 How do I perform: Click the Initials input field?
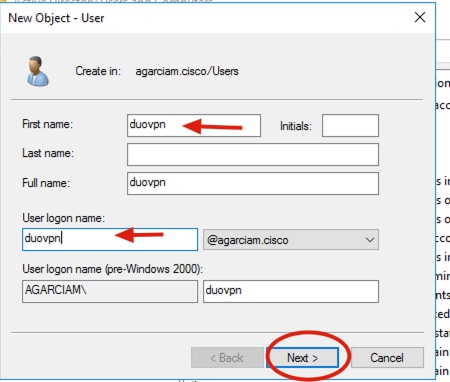tap(350, 125)
